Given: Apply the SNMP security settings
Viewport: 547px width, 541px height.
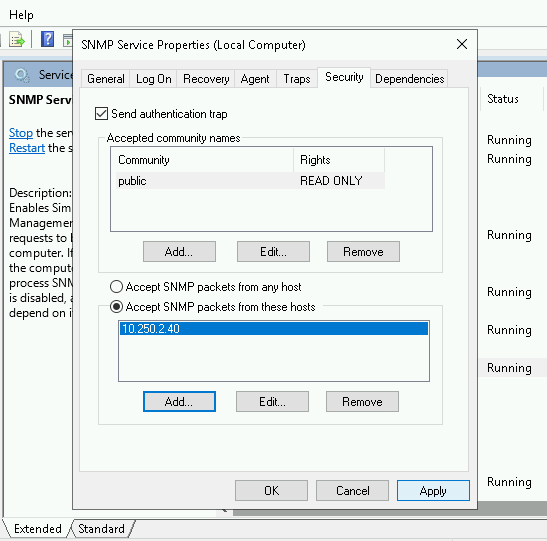Looking at the screenshot, I should pyautogui.click(x=433, y=490).
